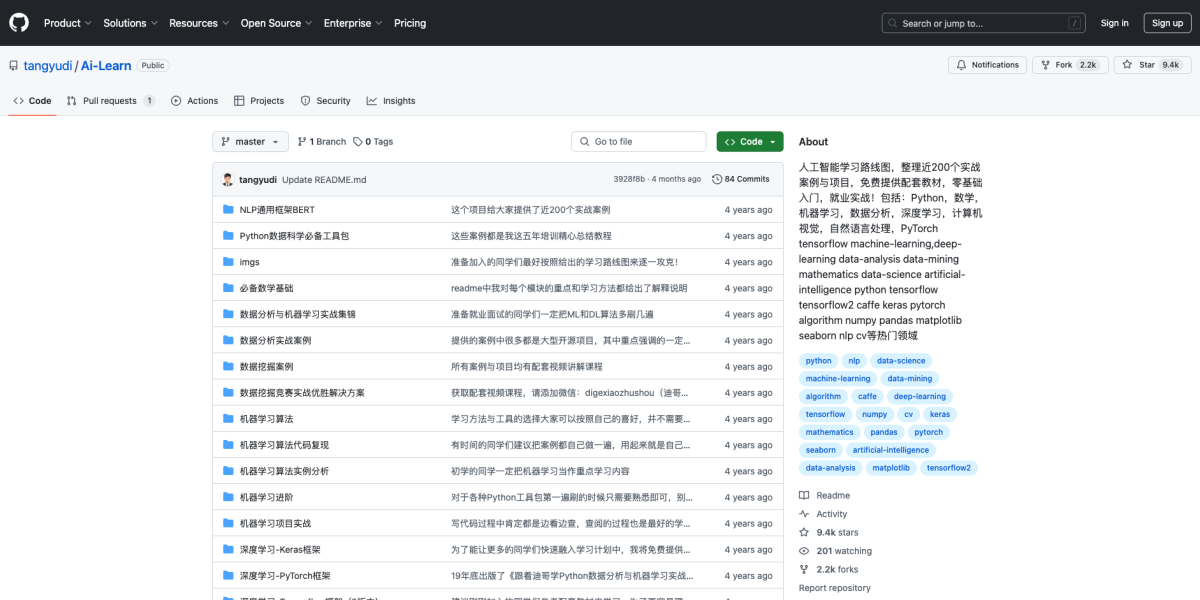Click the GitHub logo icon

(x=18, y=22)
